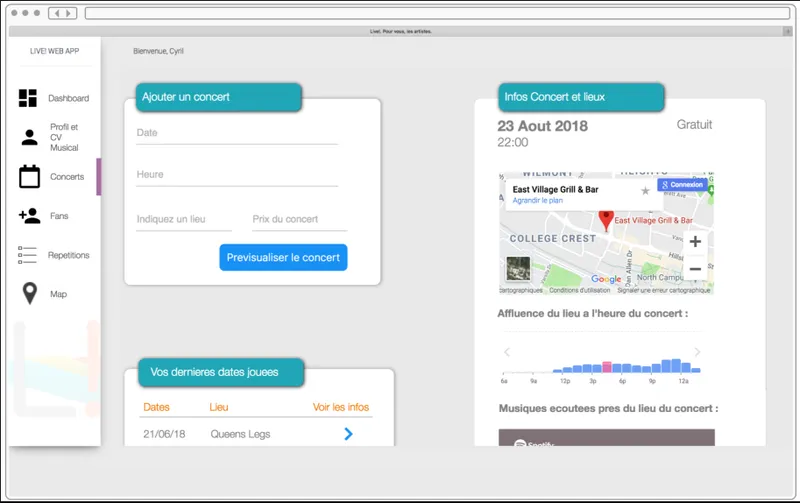Click the browser back arrow
800x503 pixels.
pyautogui.click(x=57, y=13)
